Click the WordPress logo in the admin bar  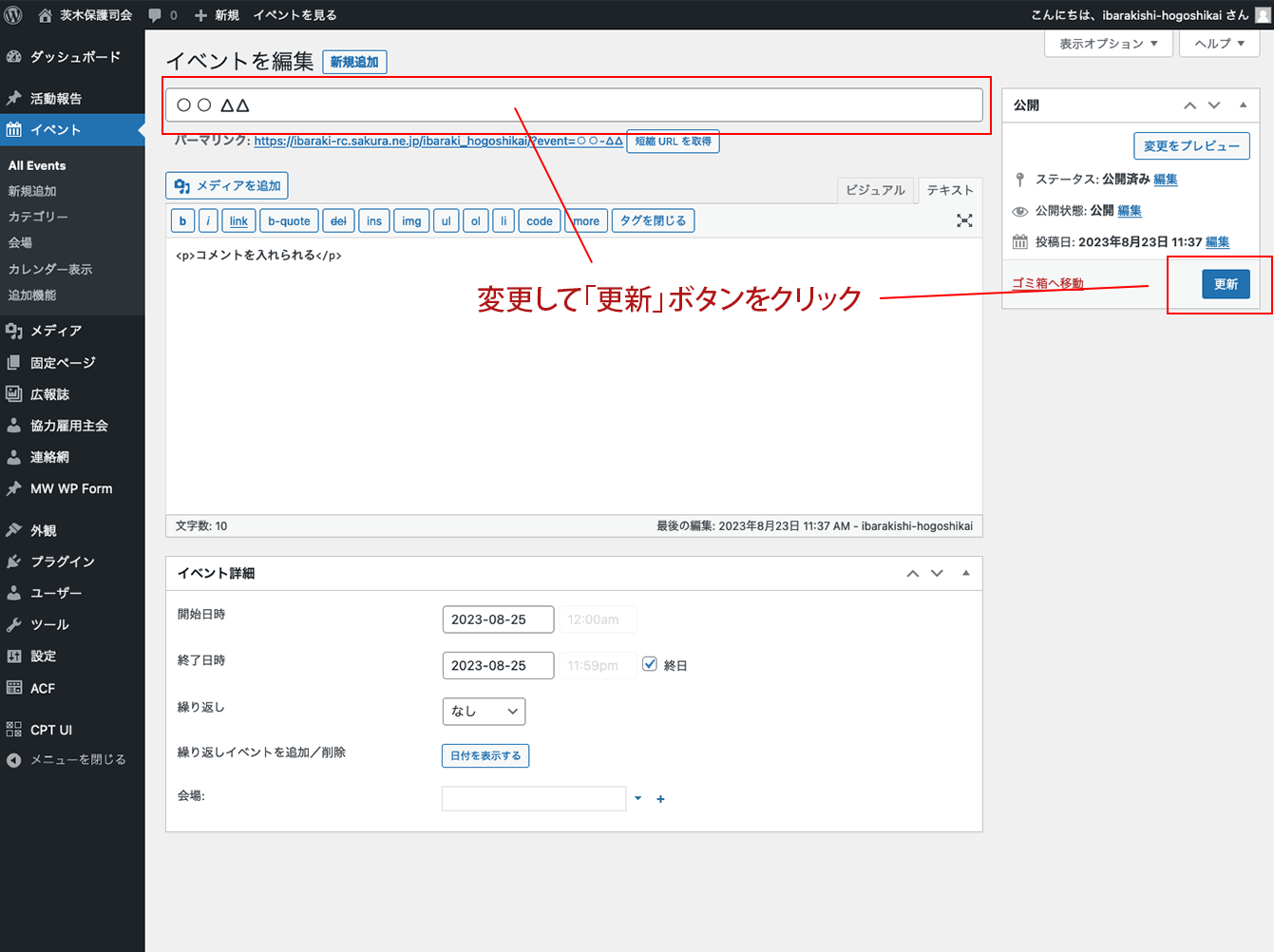pyautogui.click(x=13, y=14)
